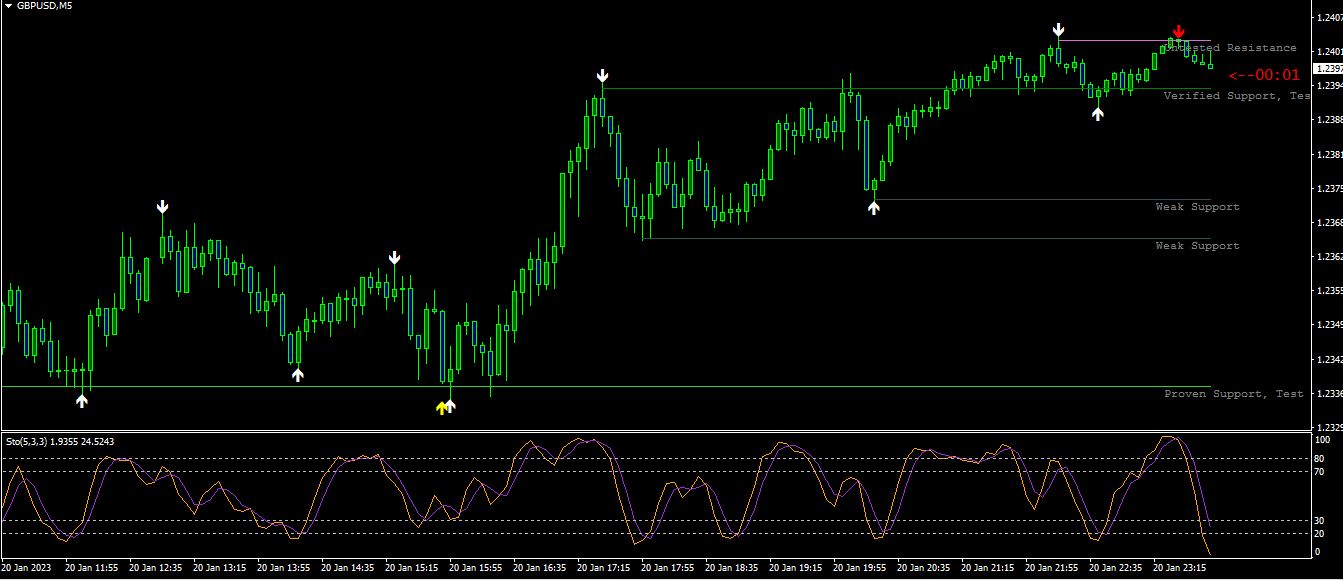Click the 20 Jan 21:15 time label
The image size is (1343, 580).
click(x=988, y=568)
